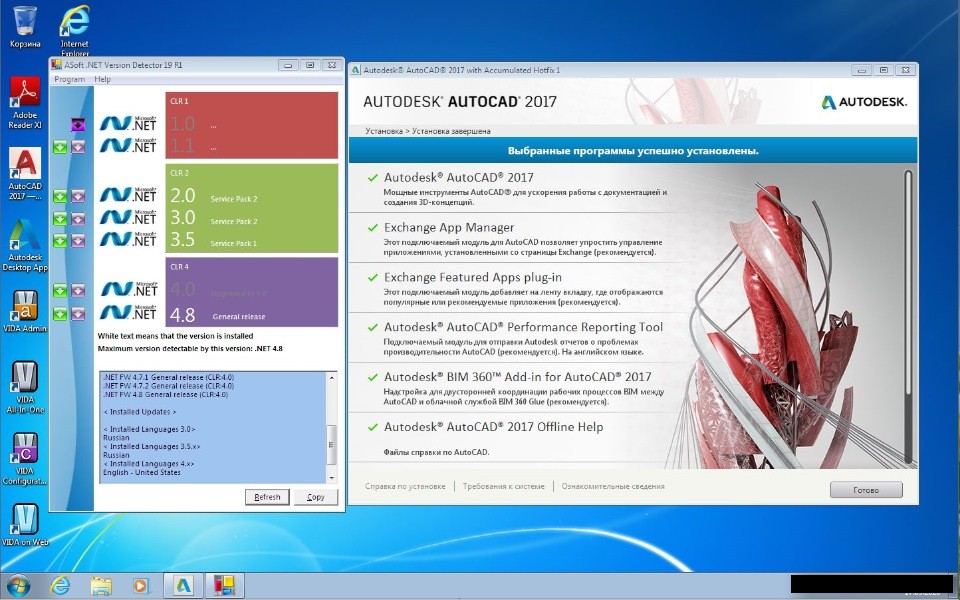Click the purple info icon for .NET 1.0

coord(78,125)
